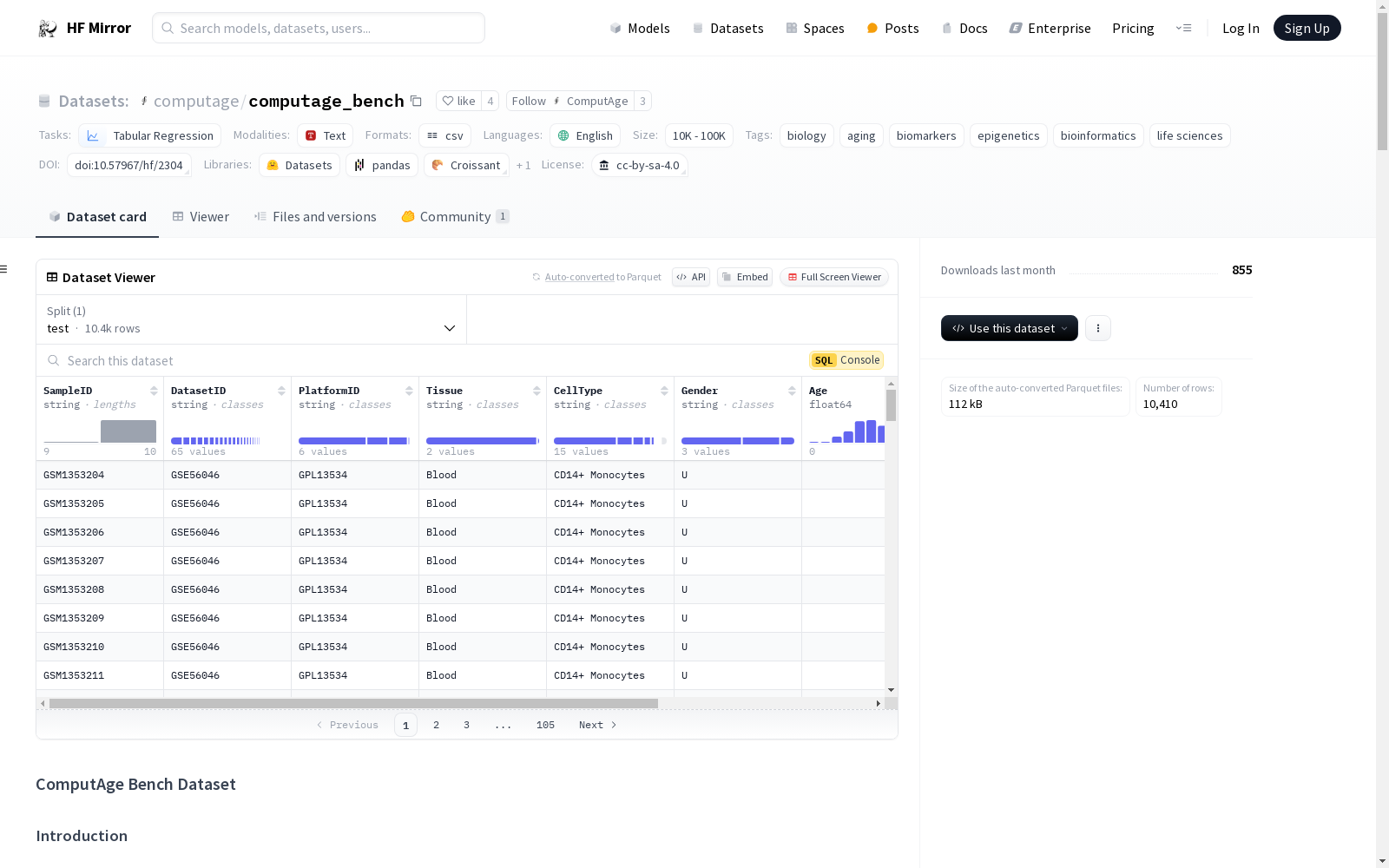Expand the Split test dropdown
Screen dimensions: 1389x868
pos(252,319)
